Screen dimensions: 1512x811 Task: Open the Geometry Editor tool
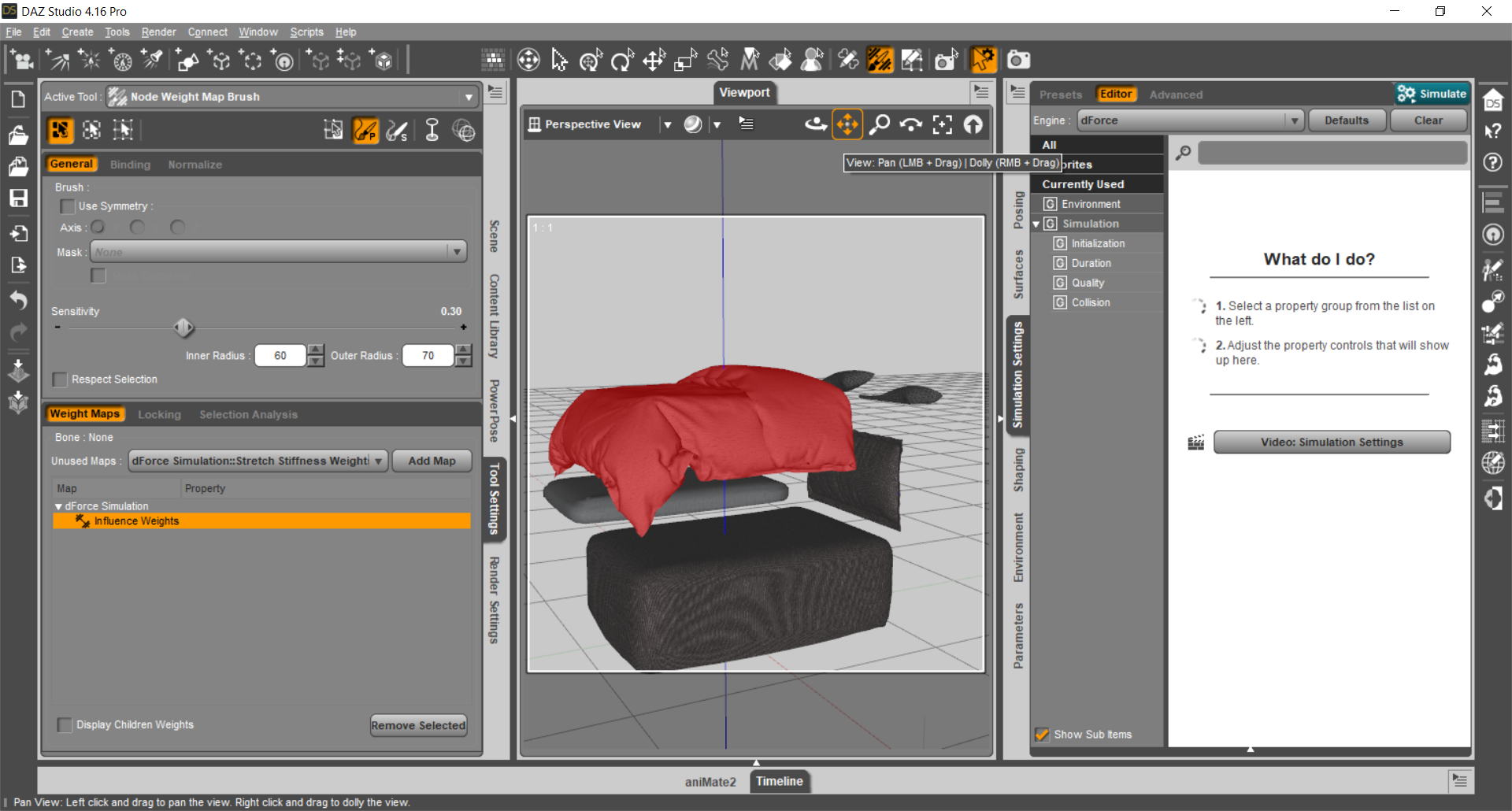pos(912,60)
